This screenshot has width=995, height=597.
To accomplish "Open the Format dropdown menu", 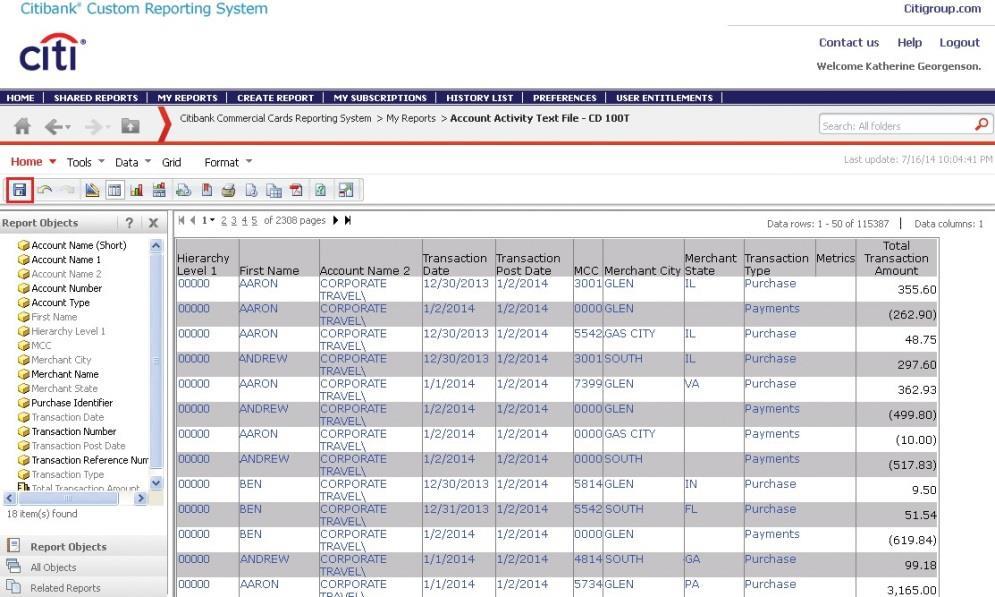I will click(228, 162).
